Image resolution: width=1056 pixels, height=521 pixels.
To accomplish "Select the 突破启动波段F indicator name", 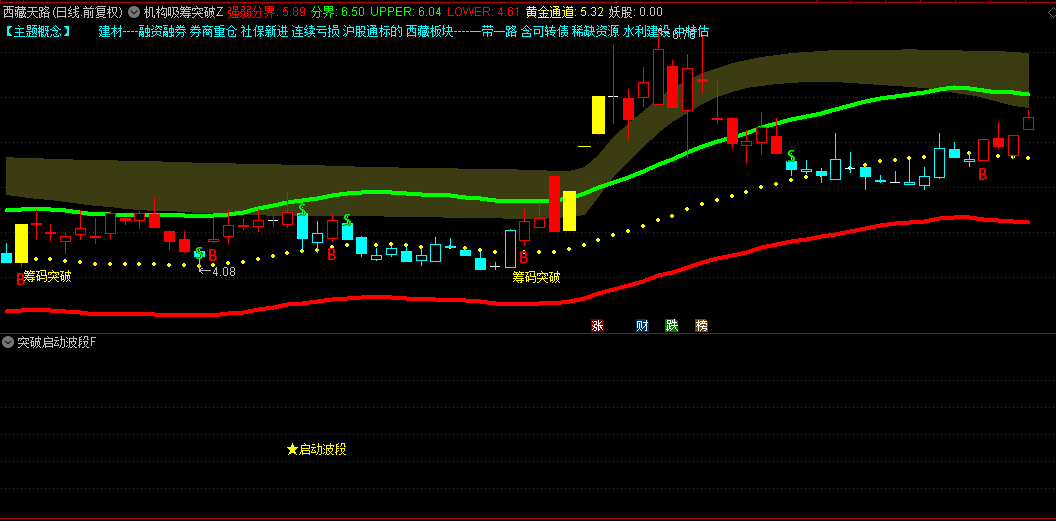I will [x=57, y=342].
